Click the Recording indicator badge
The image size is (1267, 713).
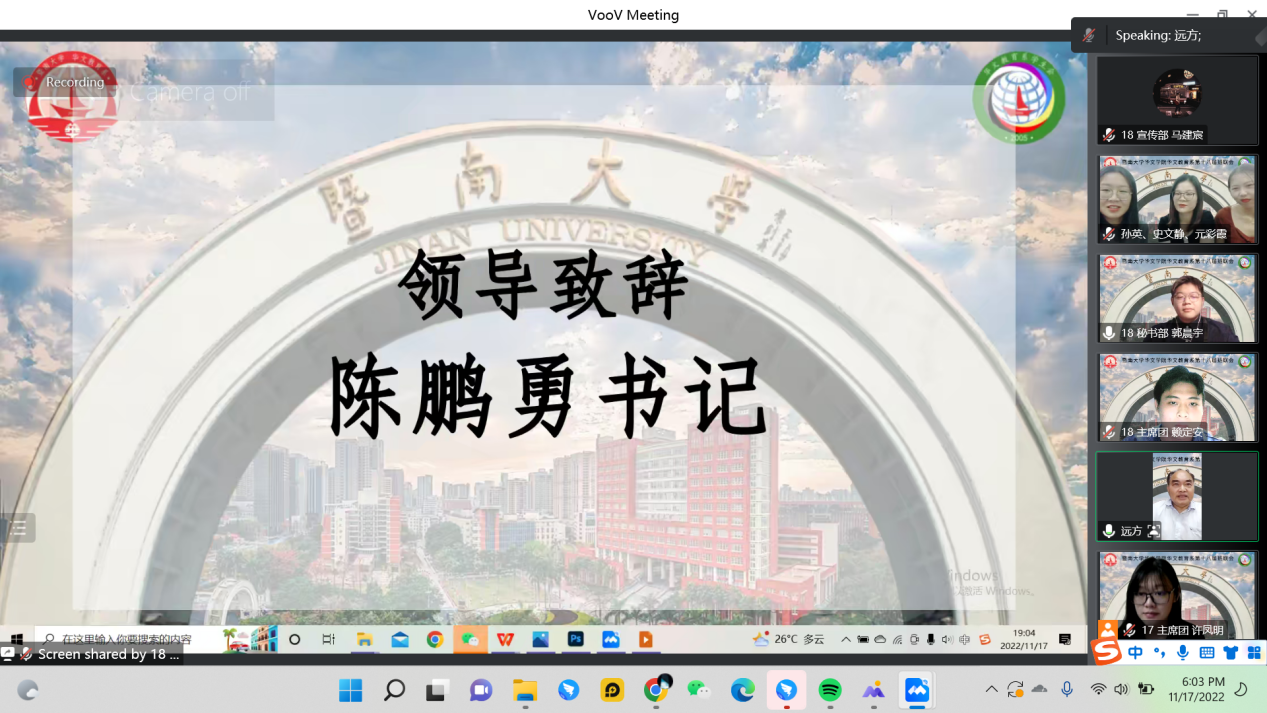click(x=65, y=82)
